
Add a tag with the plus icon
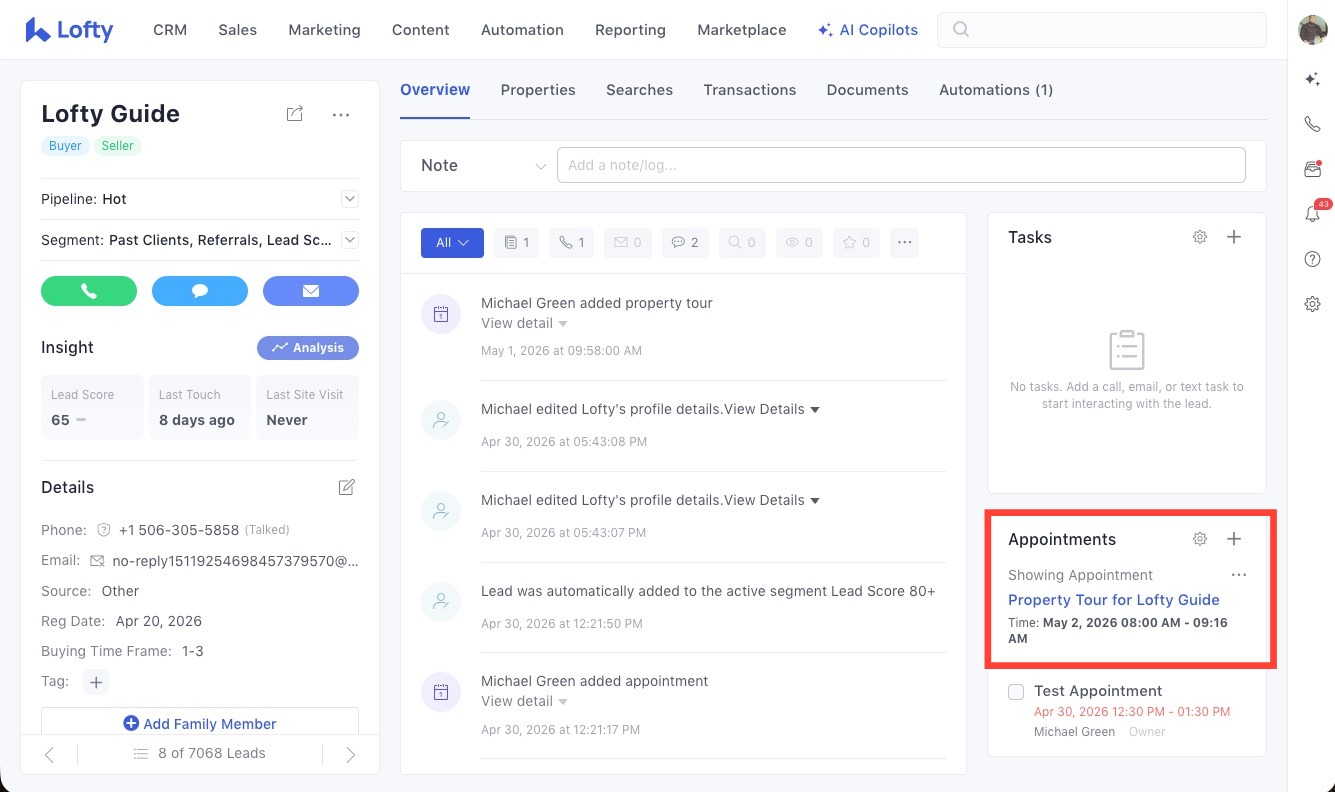(x=96, y=682)
